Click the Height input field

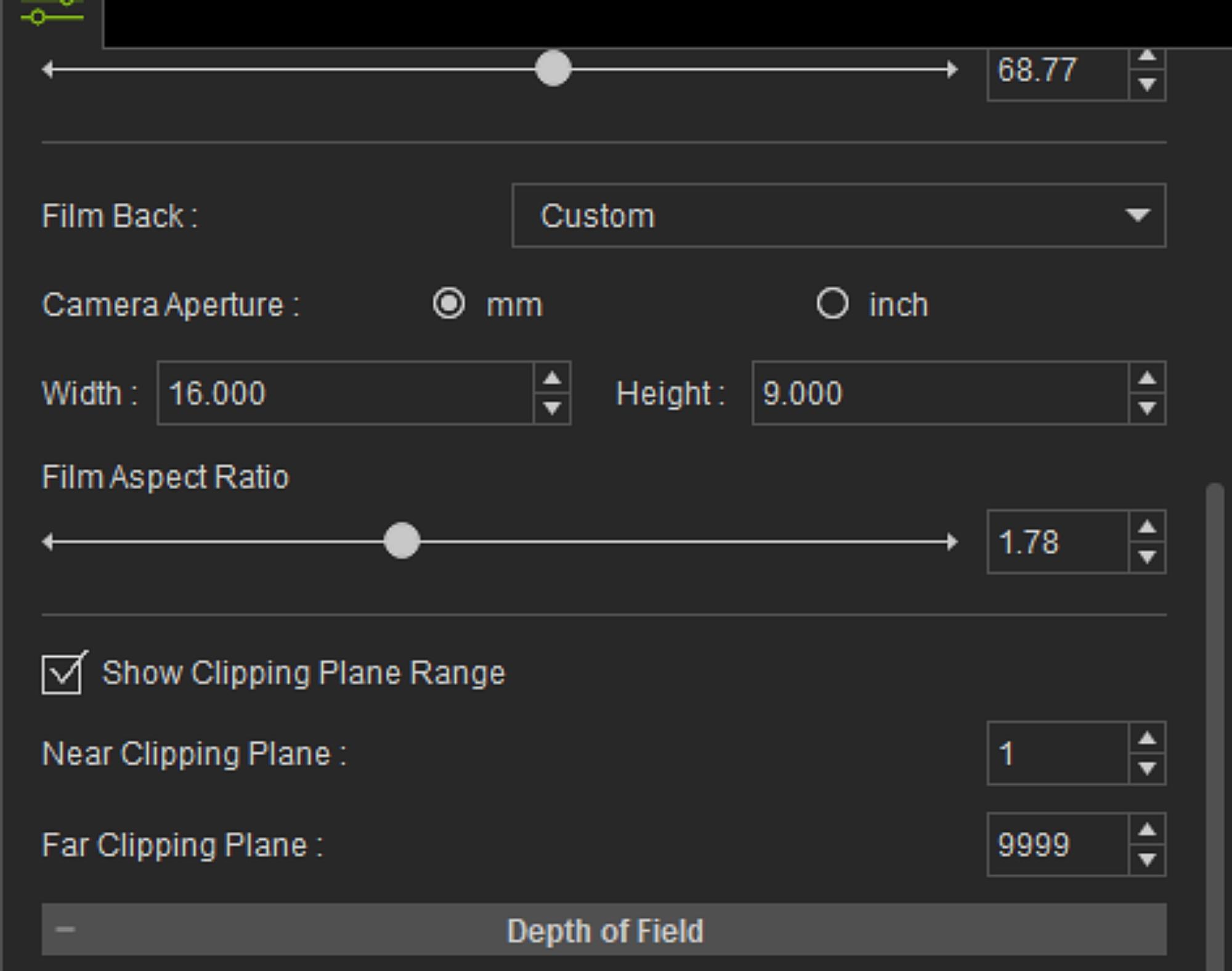941,393
